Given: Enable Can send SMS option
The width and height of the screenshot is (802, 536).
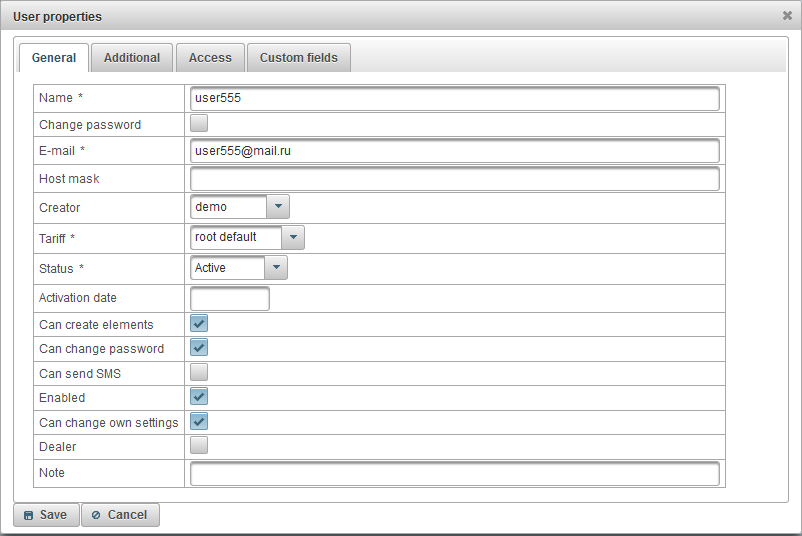Looking at the screenshot, I should pos(199,372).
